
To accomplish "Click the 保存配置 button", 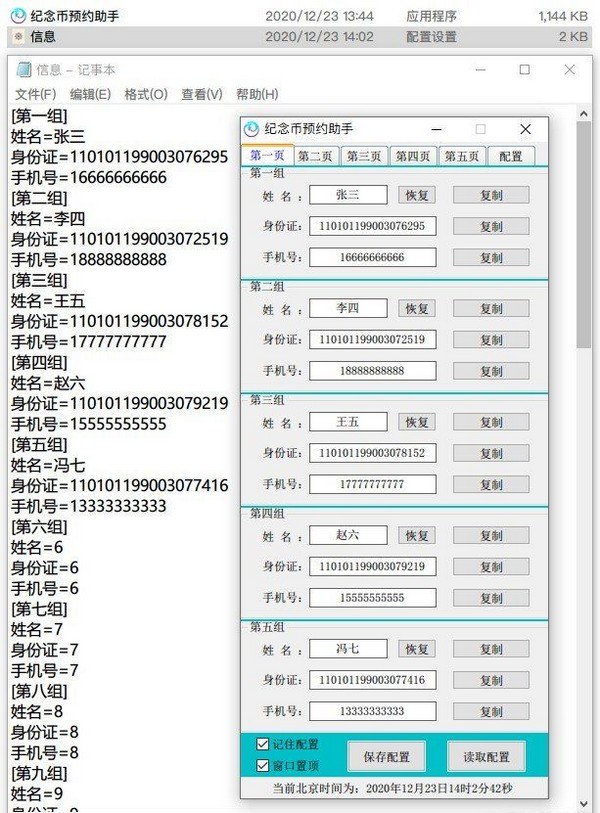I will [x=386, y=756].
